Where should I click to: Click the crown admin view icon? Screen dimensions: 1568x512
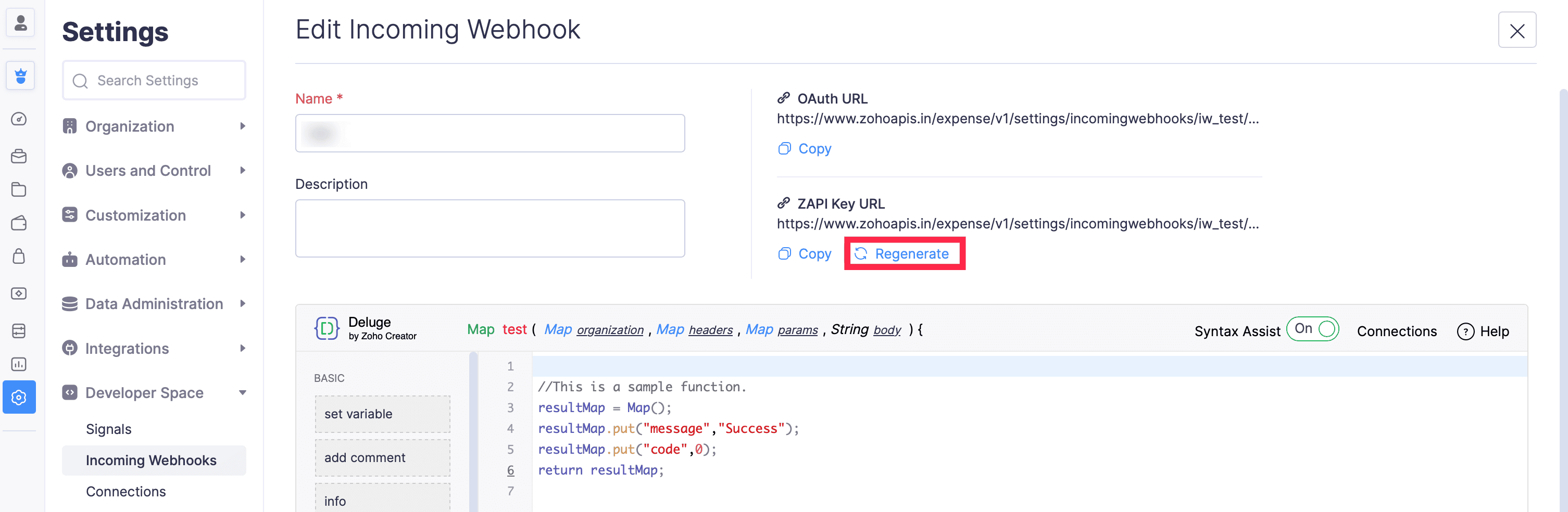20,76
